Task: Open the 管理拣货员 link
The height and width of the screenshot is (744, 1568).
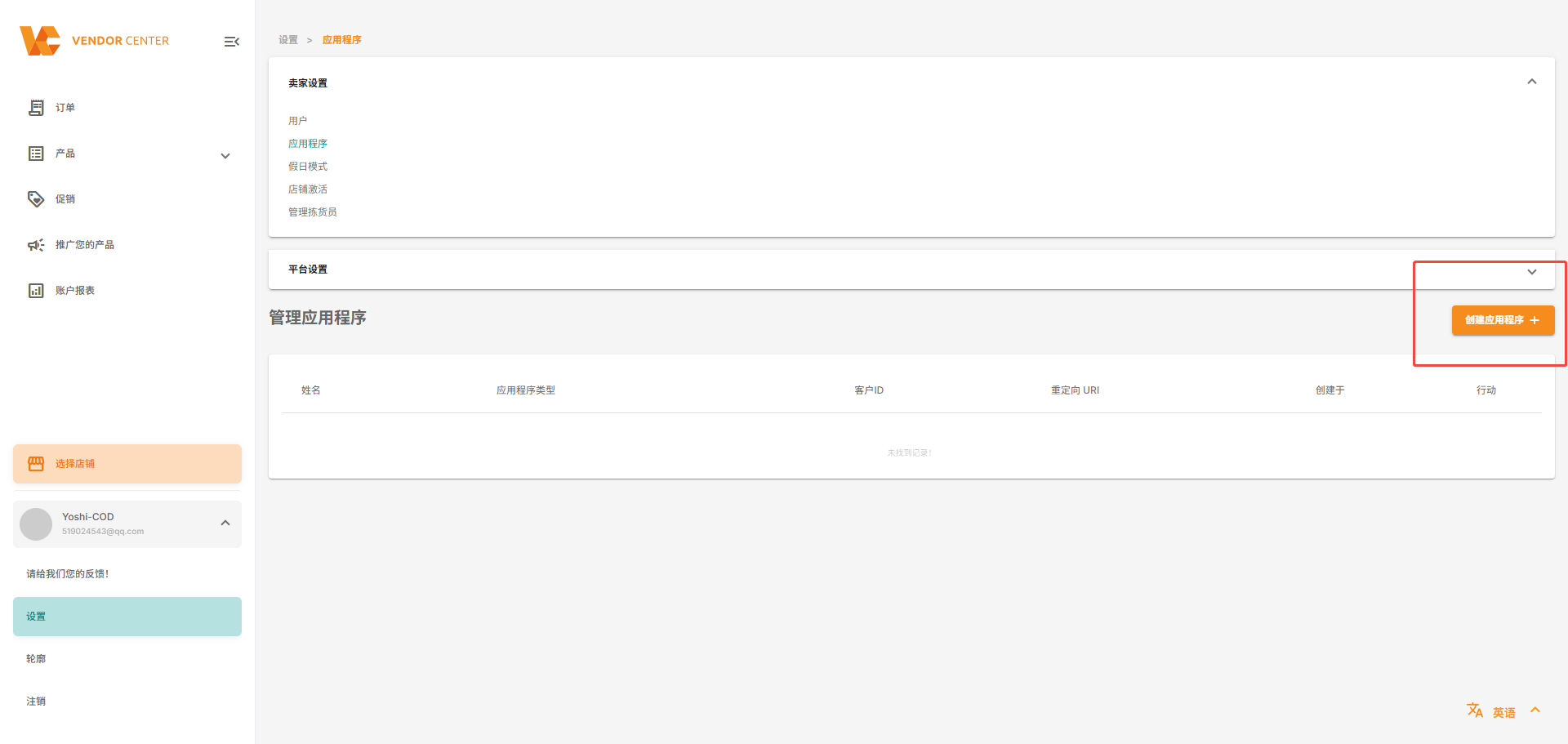Action: 312,212
